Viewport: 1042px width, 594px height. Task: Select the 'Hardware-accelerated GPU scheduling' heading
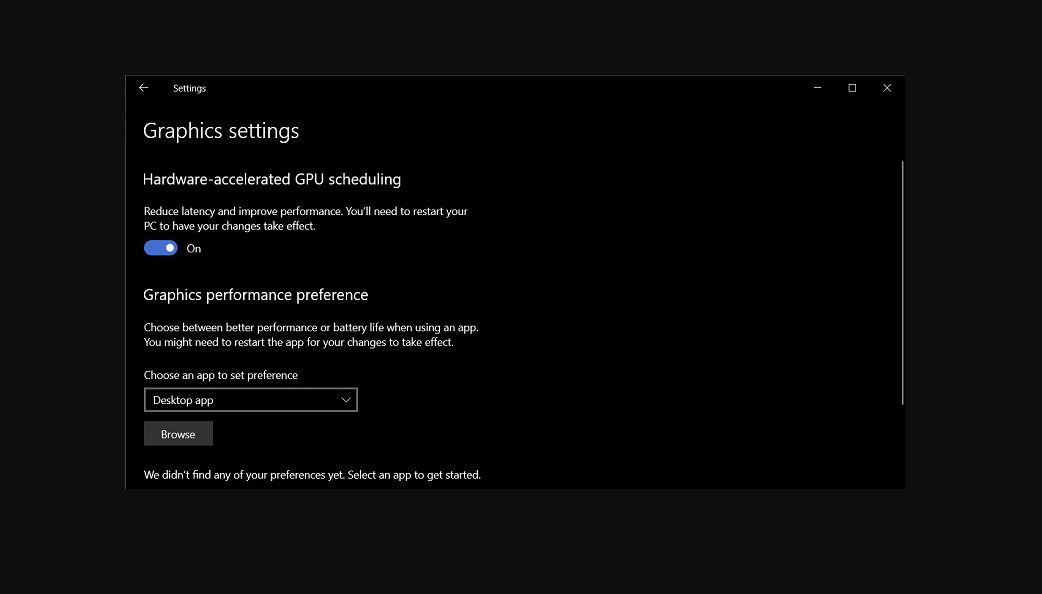point(272,180)
